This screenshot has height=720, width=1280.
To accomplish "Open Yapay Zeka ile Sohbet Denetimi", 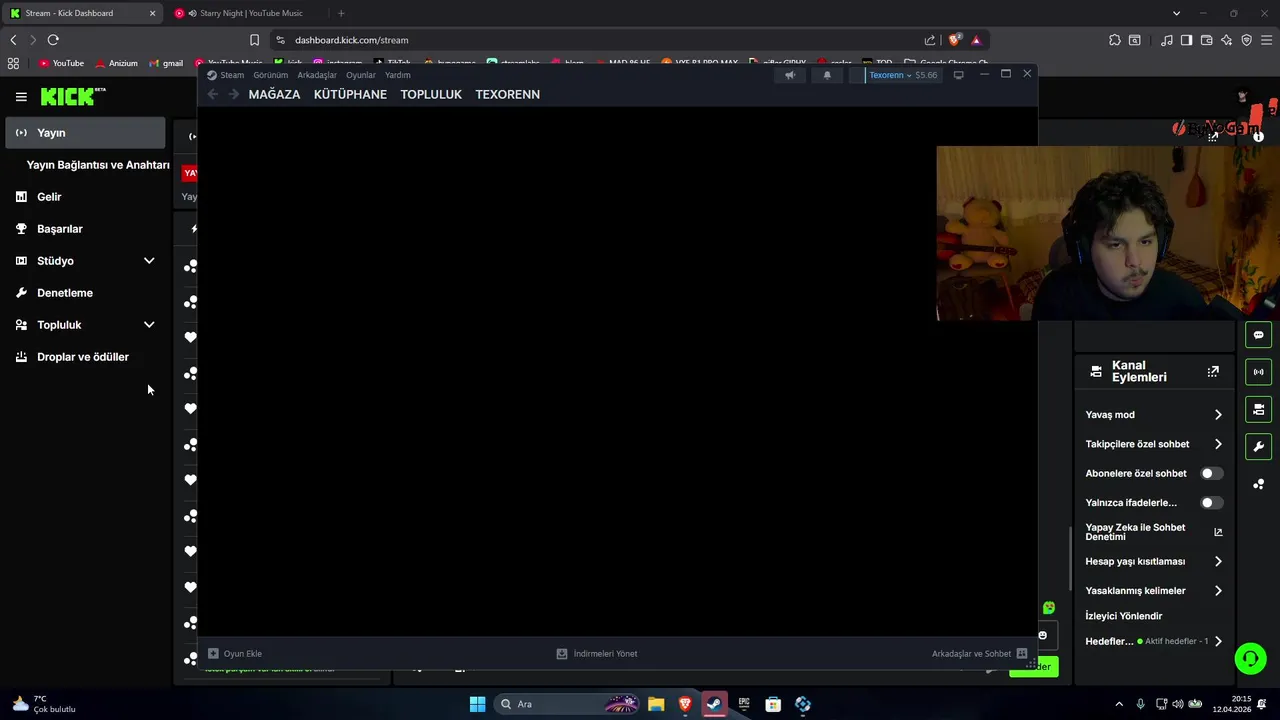I will point(1153,532).
